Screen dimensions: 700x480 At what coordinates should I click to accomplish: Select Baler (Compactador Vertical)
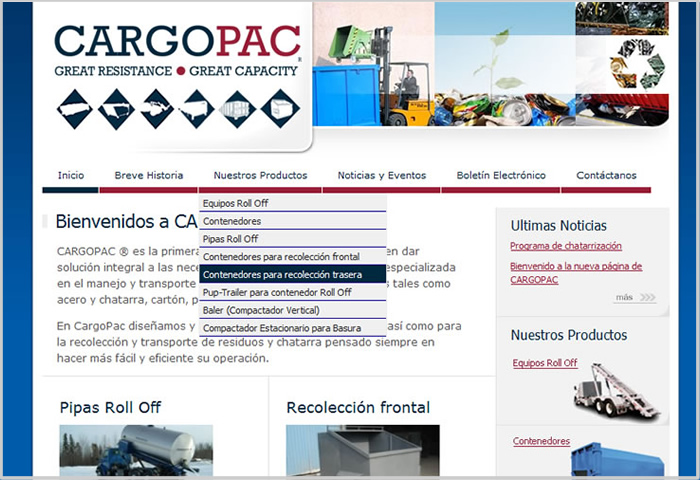click(x=292, y=310)
